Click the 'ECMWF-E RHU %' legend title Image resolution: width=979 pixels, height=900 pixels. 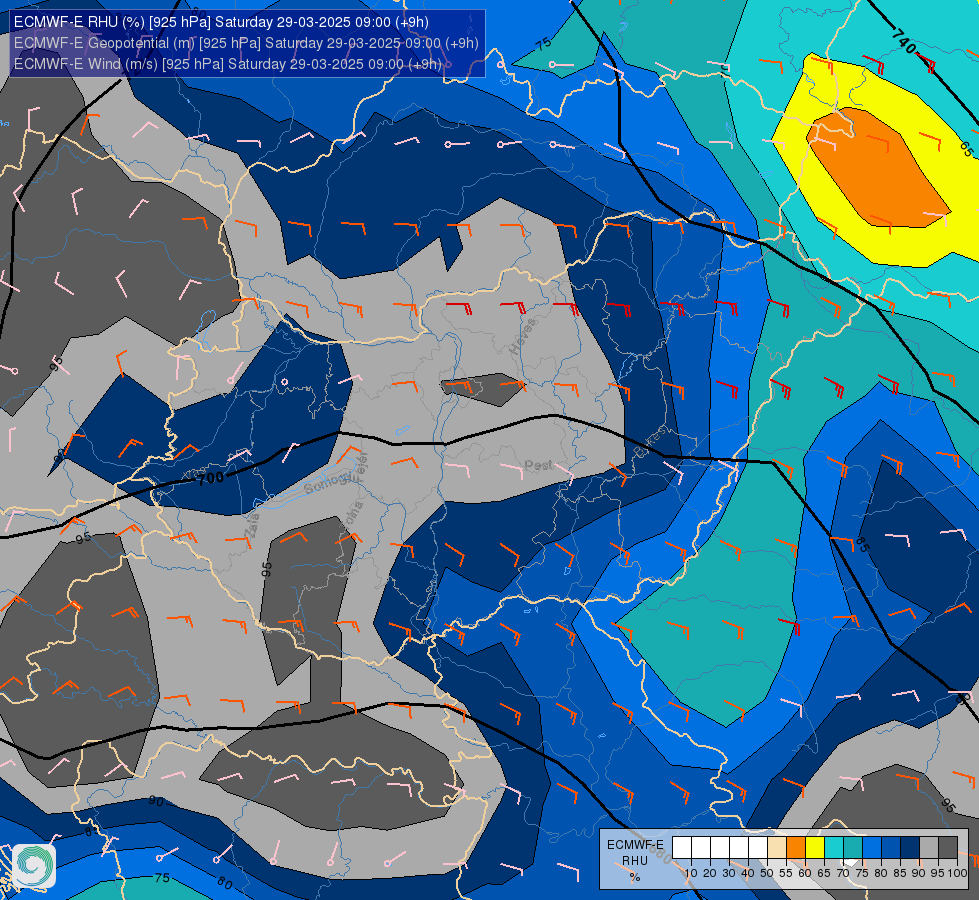(635, 861)
